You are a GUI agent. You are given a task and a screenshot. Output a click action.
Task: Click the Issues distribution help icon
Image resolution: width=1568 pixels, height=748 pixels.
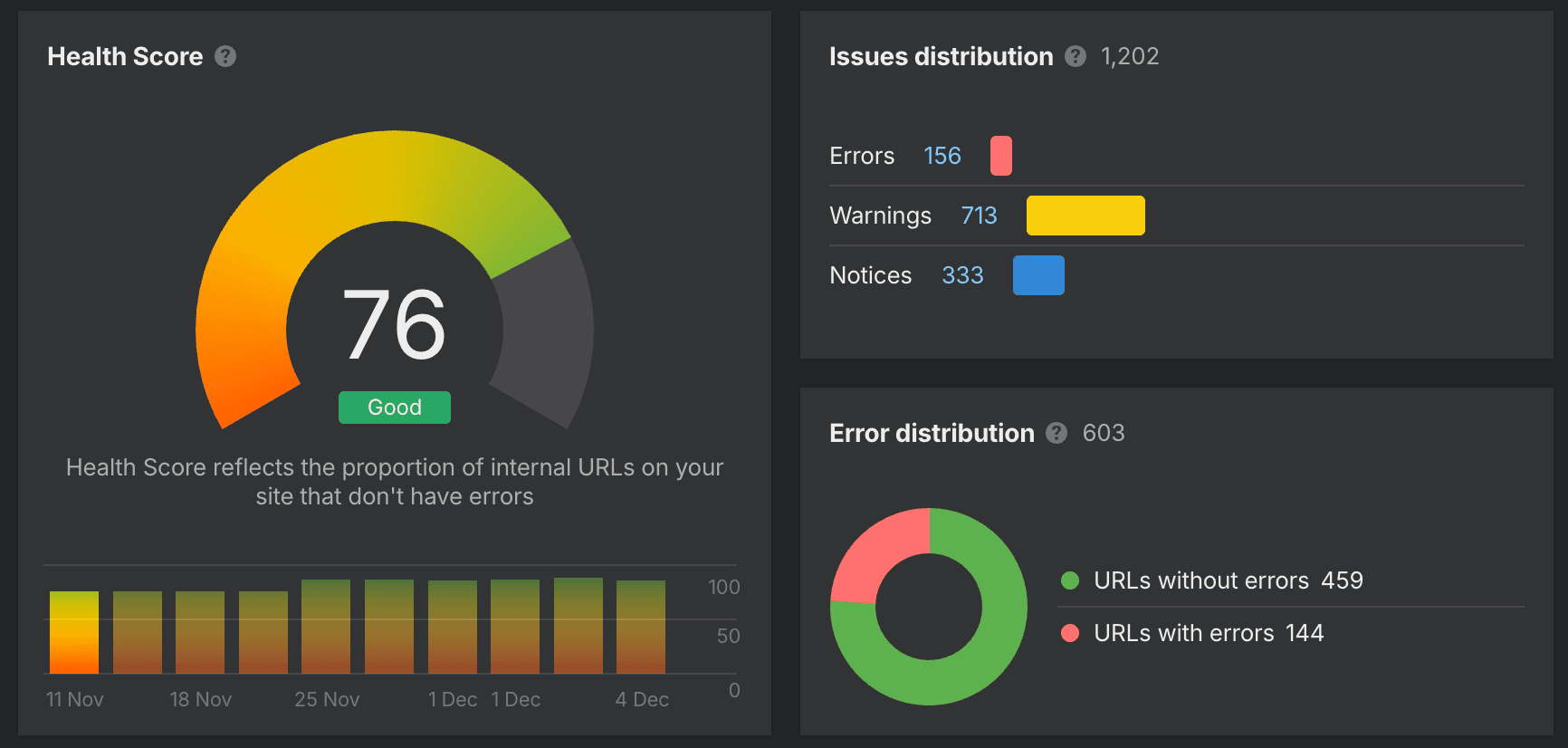(x=1076, y=56)
